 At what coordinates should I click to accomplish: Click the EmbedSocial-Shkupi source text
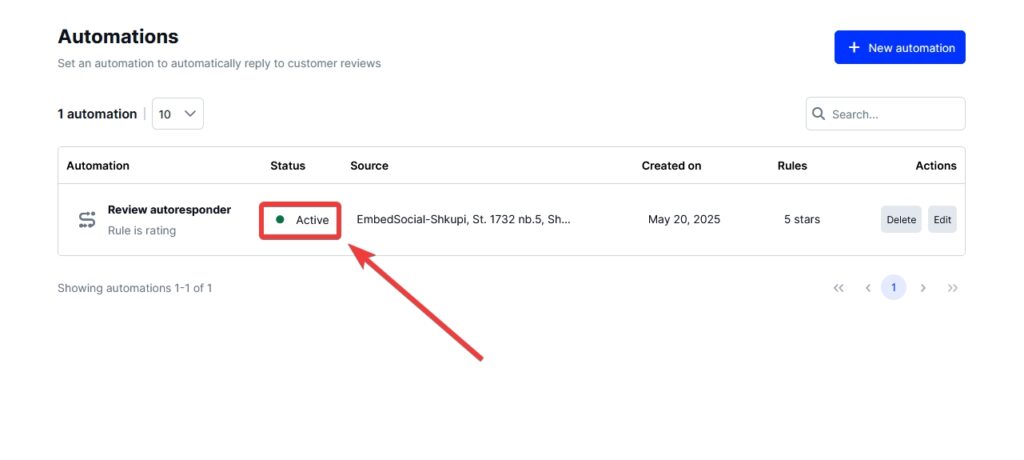tap(463, 220)
